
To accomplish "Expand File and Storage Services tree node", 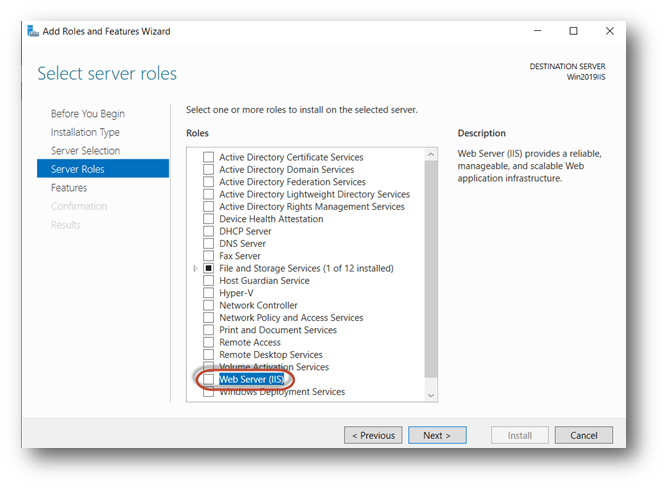I will pyautogui.click(x=194, y=269).
